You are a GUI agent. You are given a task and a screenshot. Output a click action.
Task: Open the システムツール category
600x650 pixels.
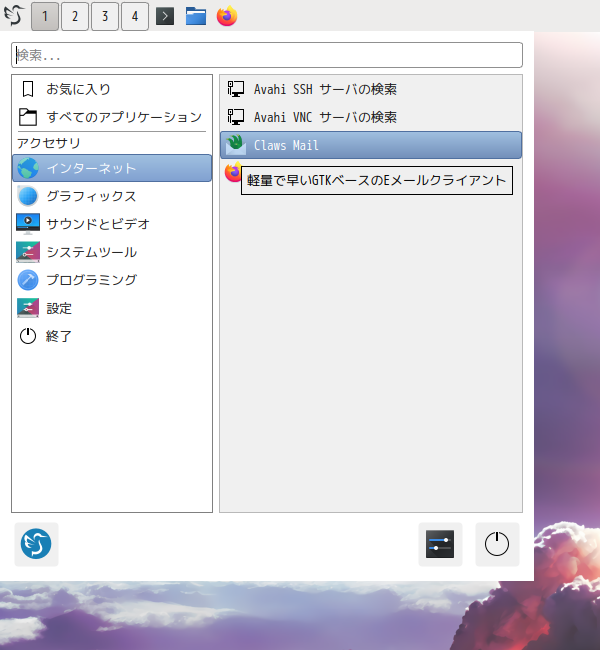tap(112, 252)
